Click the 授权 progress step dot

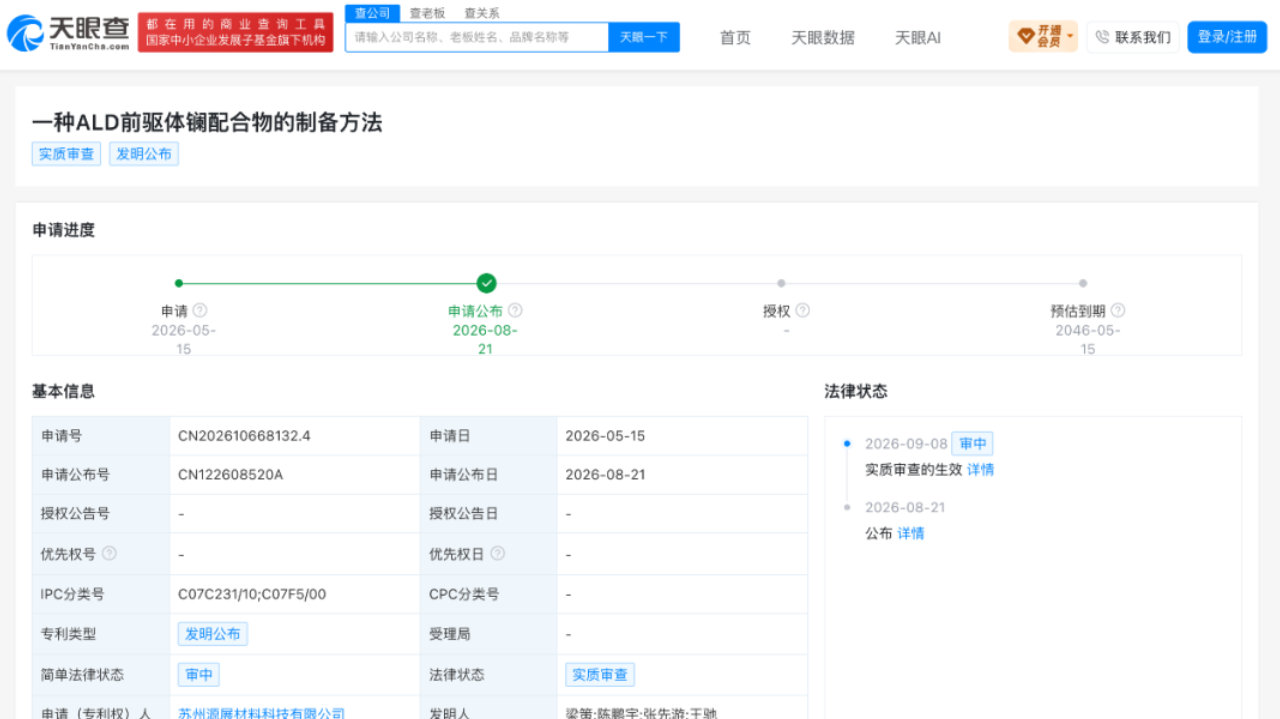pyautogui.click(x=781, y=283)
